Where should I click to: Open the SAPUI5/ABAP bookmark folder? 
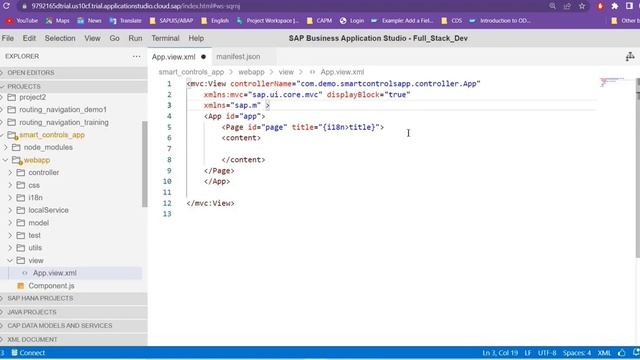pos(171,20)
